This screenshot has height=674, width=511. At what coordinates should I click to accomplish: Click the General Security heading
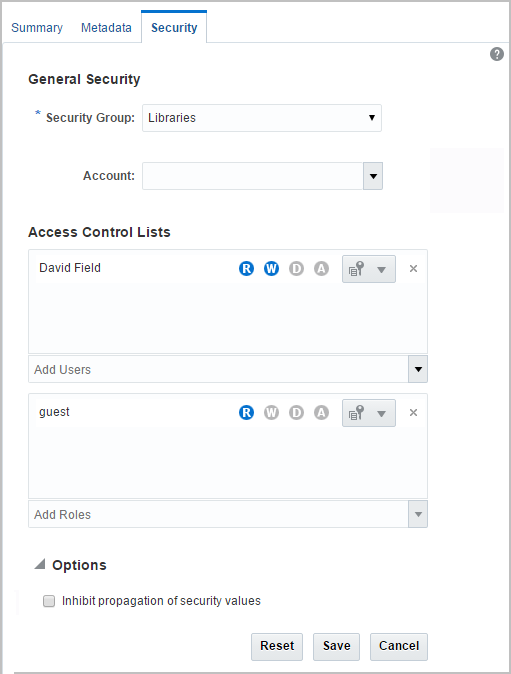point(84,79)
